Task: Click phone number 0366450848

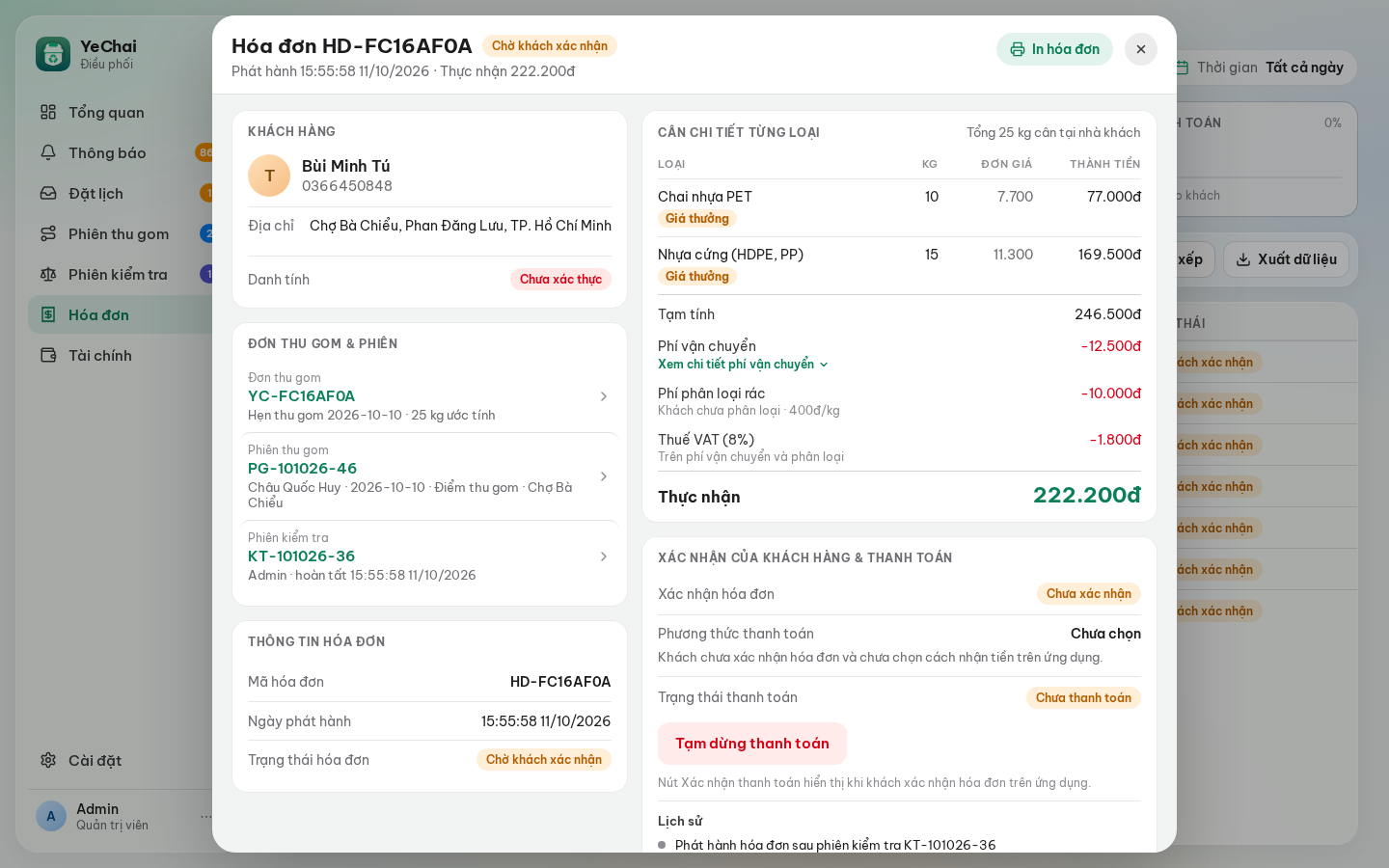Action: tap(347, 186)
